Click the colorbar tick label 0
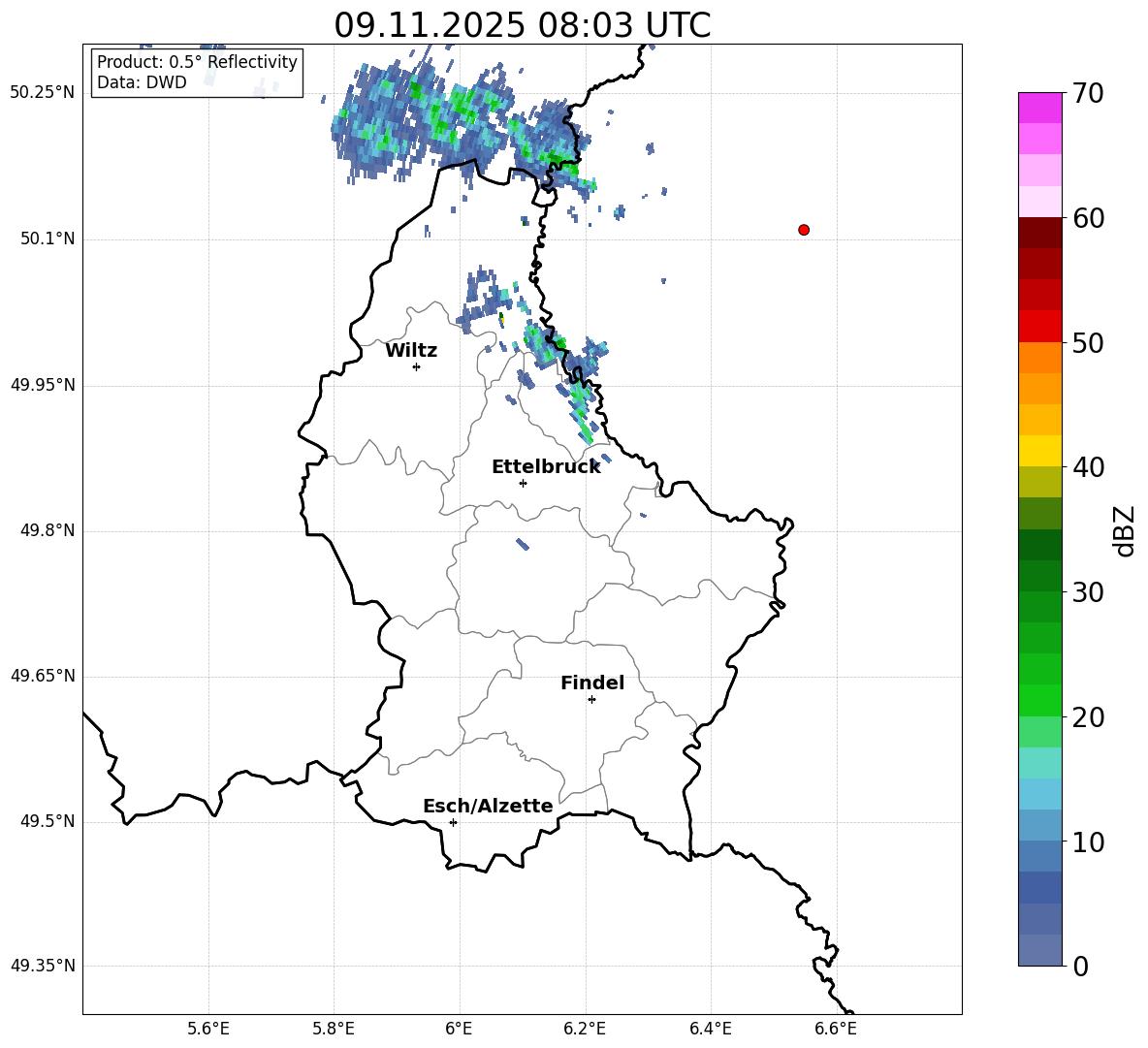This screenshot has width=1148, height=1048. click(x=1080, y=966)
